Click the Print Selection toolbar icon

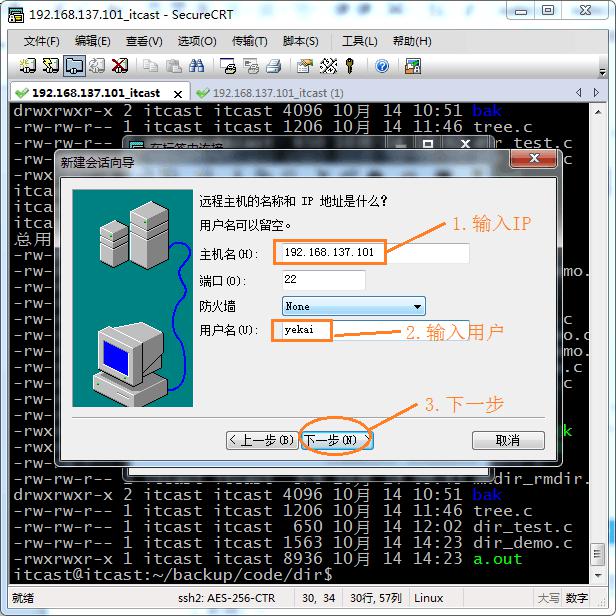pyautogui.click(x=251, y=66)
